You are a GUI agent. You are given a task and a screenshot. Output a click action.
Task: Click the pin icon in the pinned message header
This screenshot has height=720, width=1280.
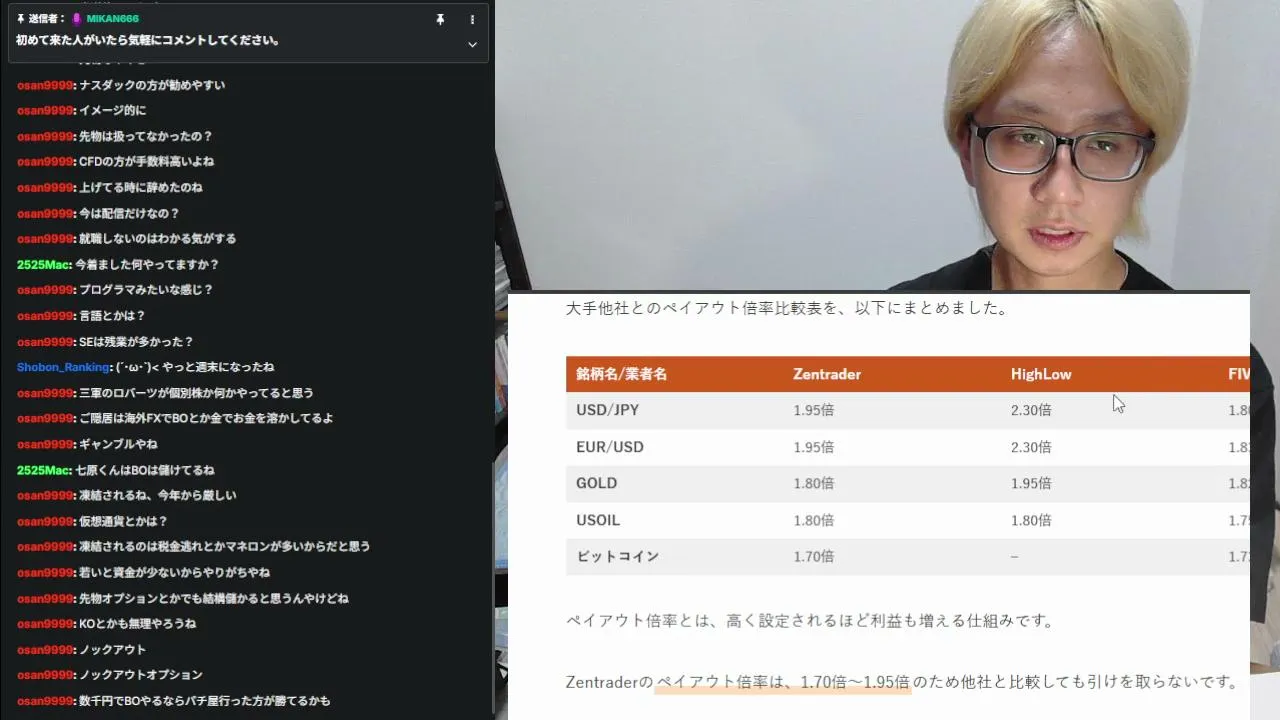(x=440, y=19)
